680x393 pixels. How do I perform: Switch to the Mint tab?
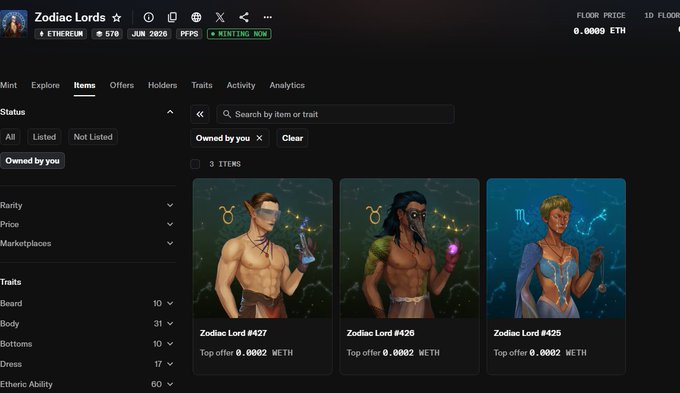[x=8, y=85]
